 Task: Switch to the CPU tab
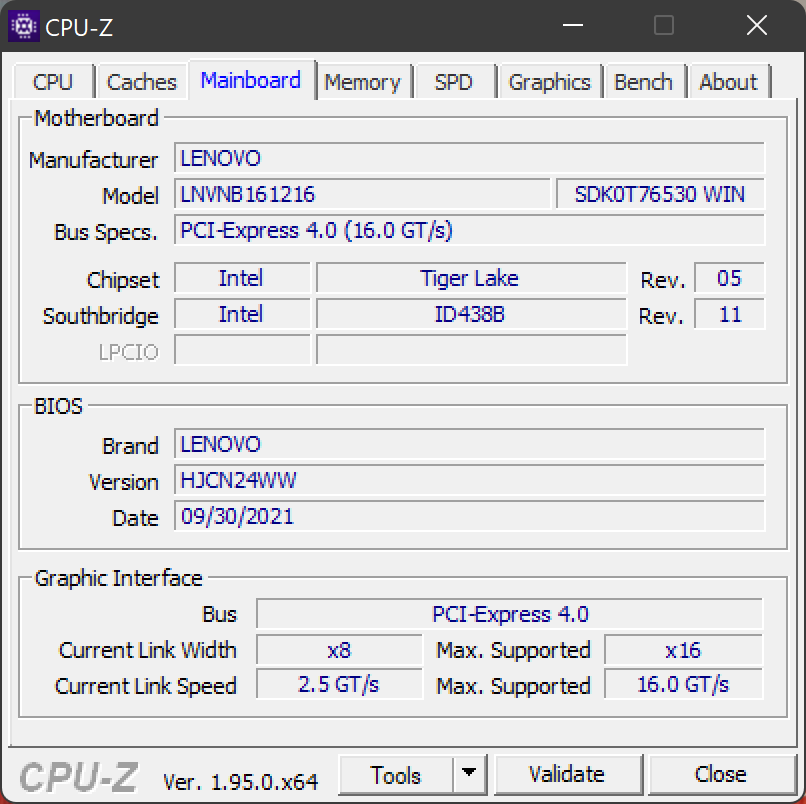[x=53, y=82]
